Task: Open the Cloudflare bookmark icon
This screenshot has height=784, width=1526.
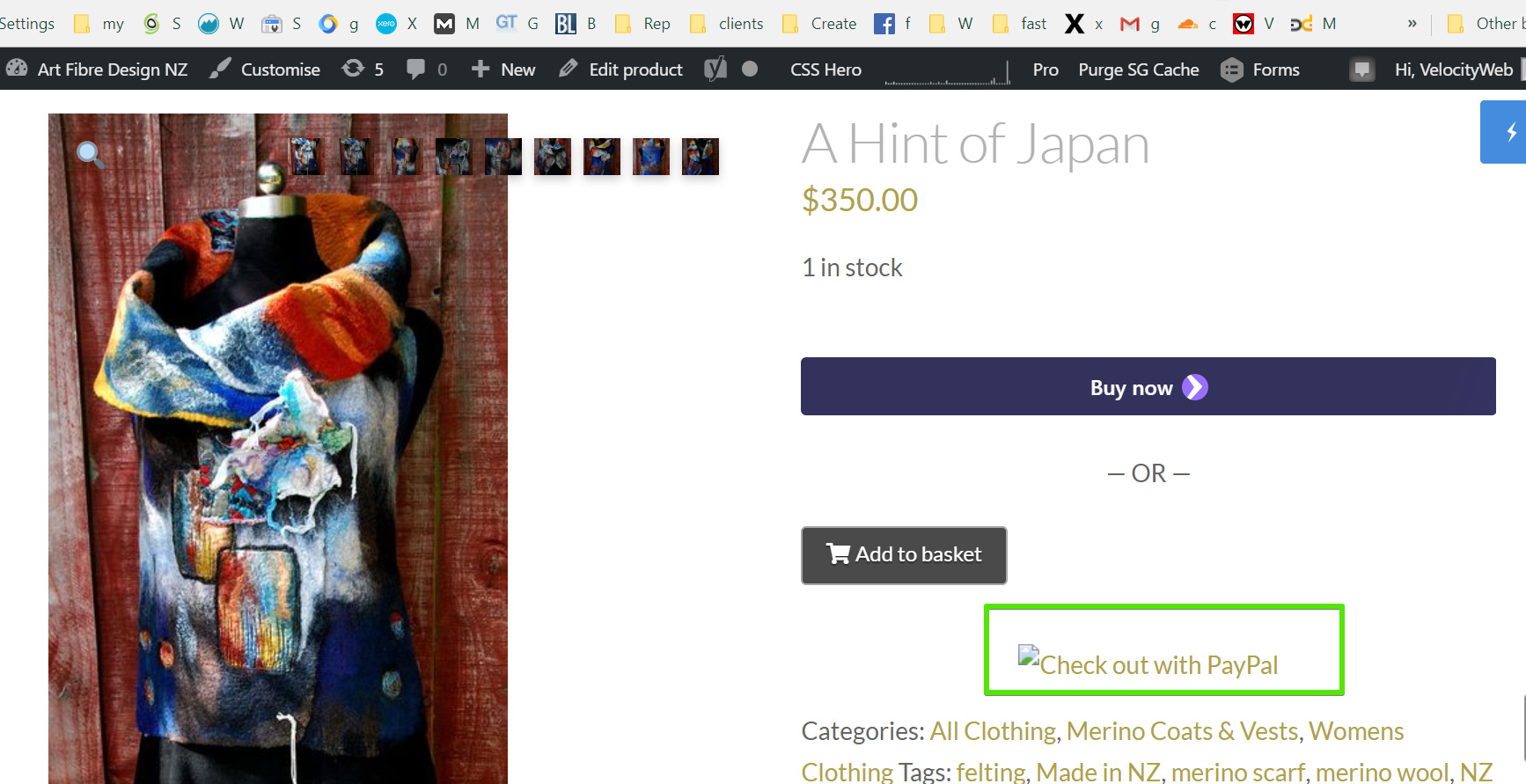Action: [1188, 24]
